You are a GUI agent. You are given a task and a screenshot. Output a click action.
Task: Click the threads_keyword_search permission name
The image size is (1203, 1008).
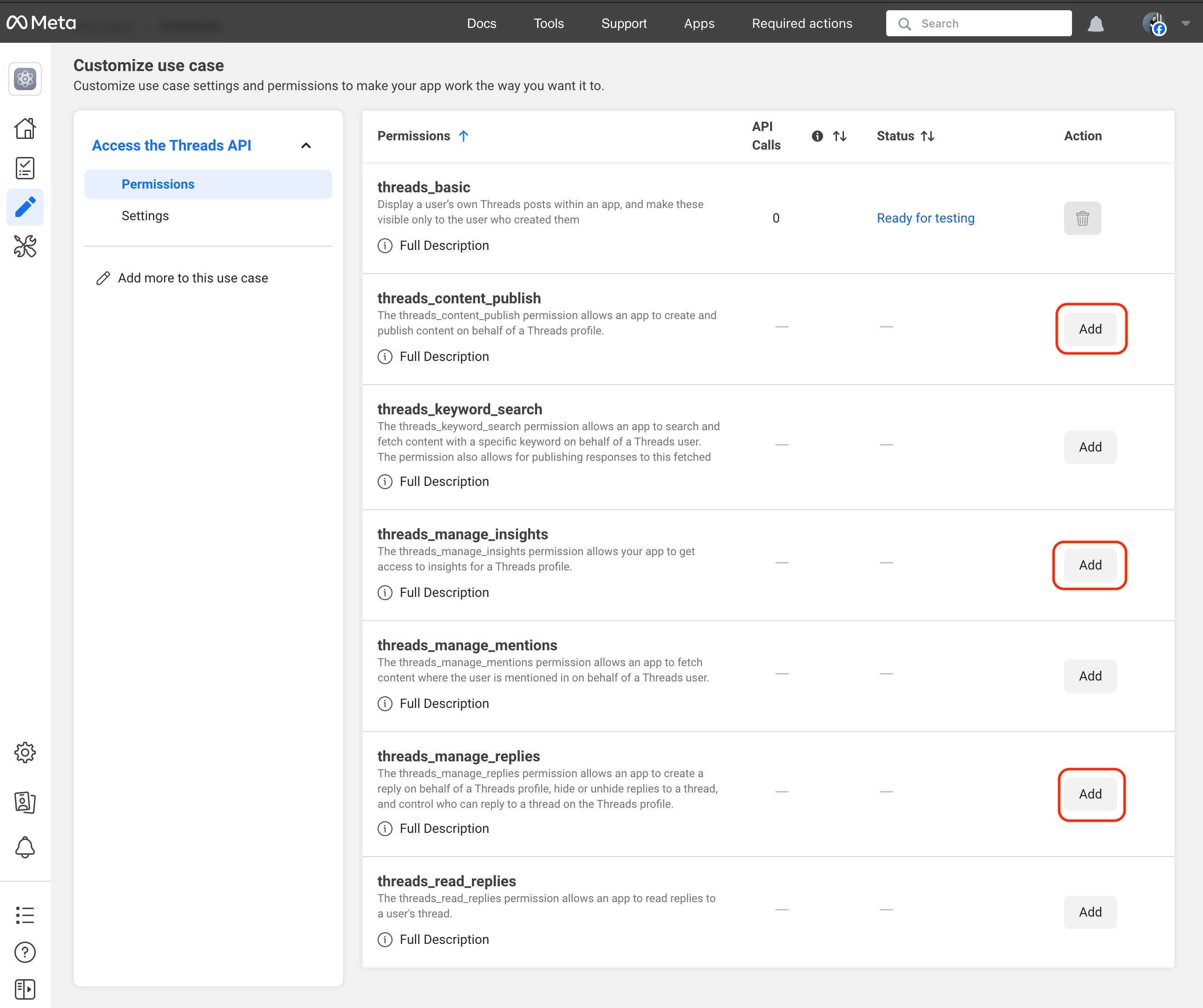pyautogui.click(x=459, y=410)
